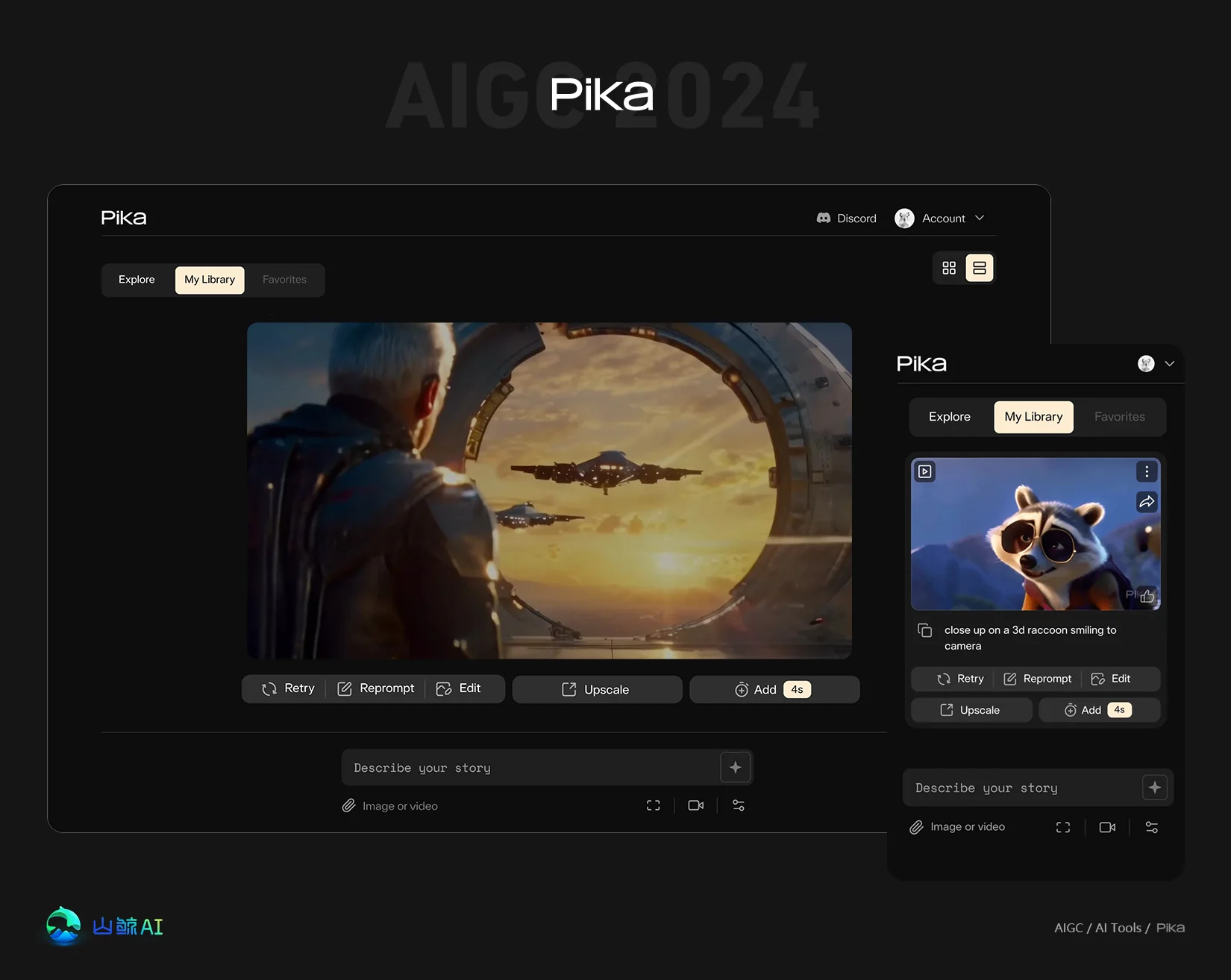1231x980 pixels.
Task: Click the raccoon video thumbnail
Action: click(1036, 534)
